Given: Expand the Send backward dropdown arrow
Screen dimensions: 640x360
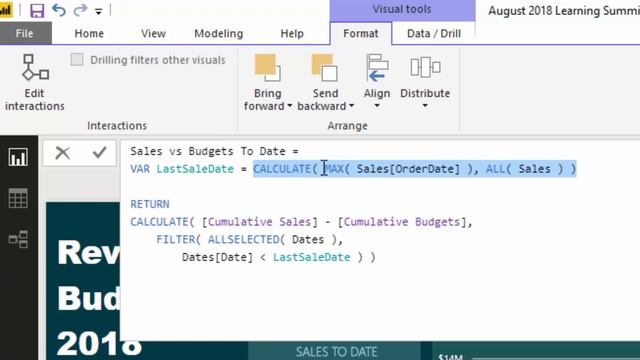Looking at the screenshot, I should tap(351, 106).
